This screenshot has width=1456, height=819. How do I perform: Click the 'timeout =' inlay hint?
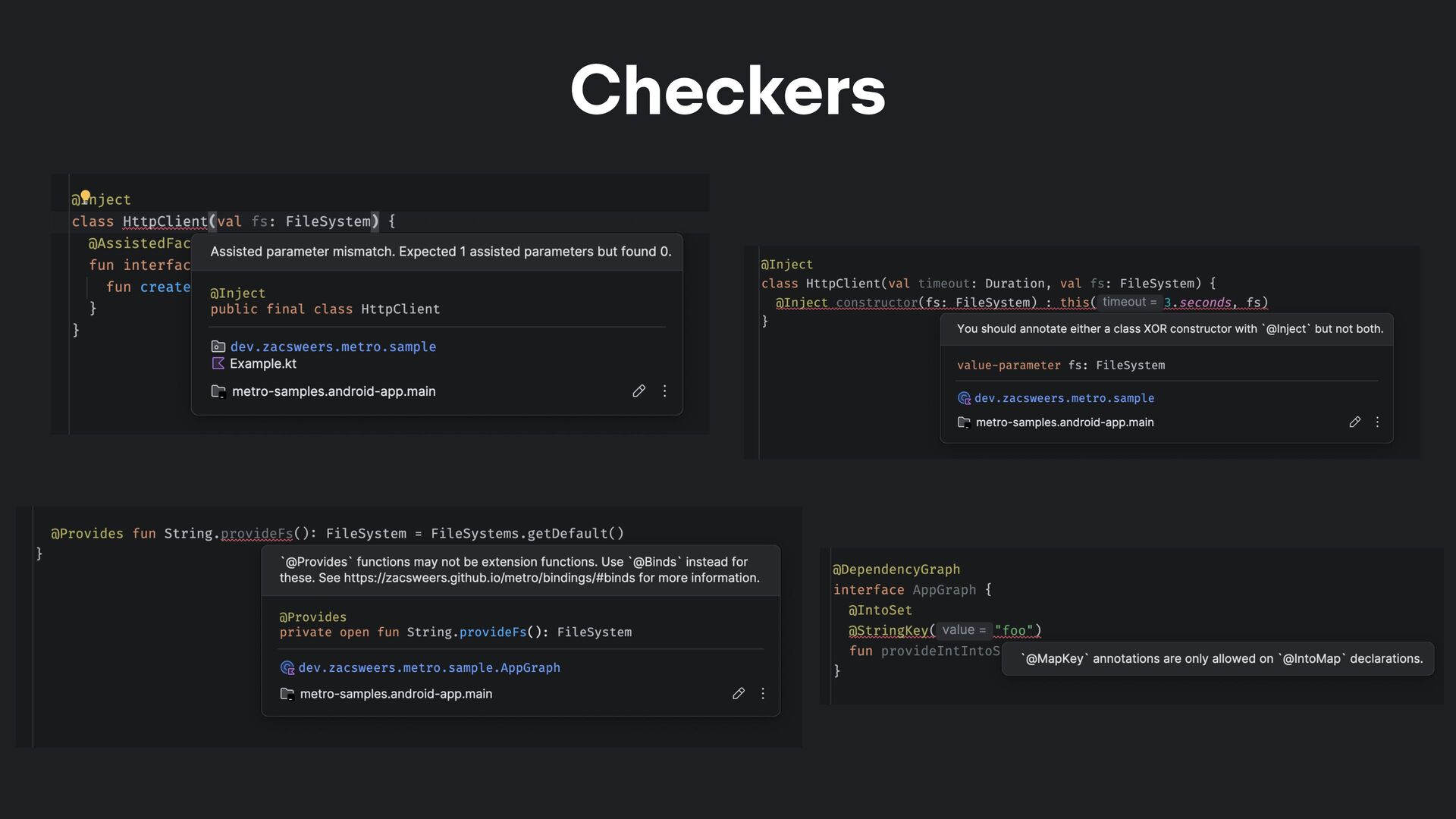coord(1129,302)
